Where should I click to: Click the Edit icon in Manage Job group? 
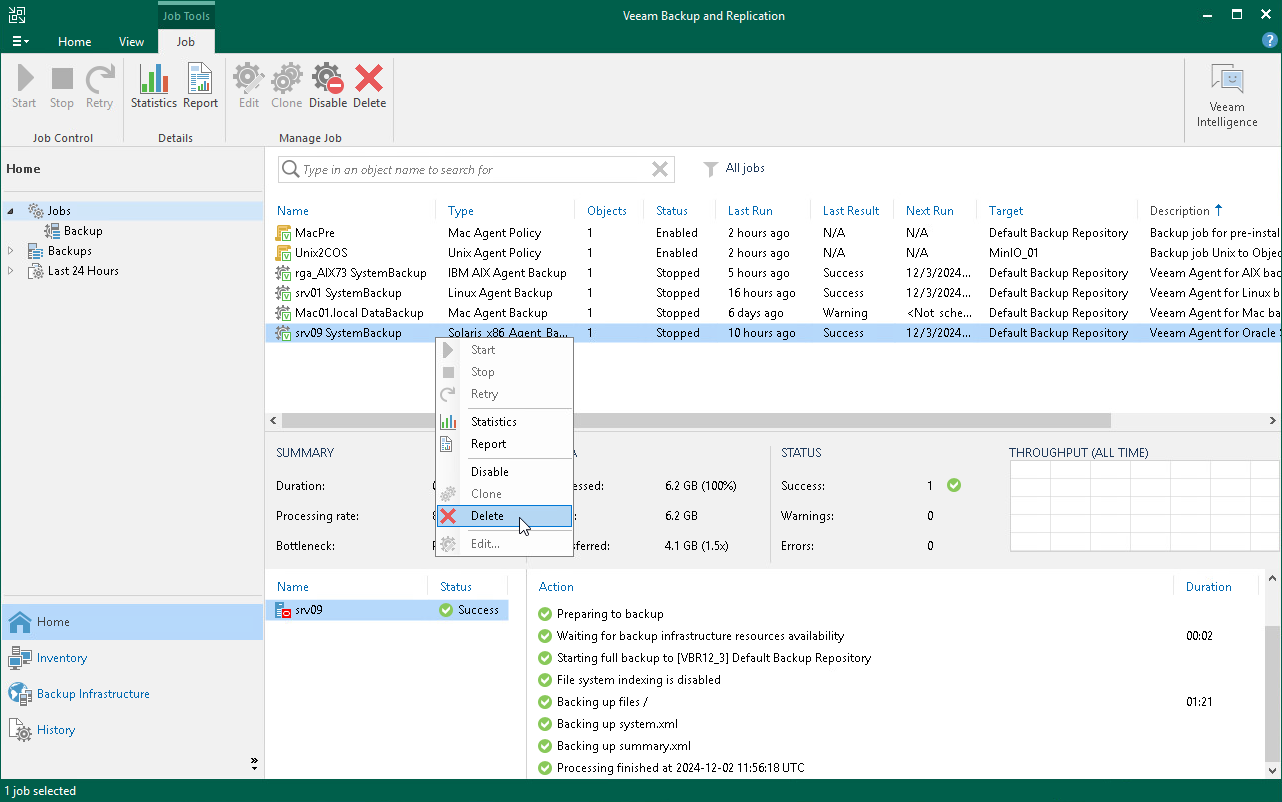coord(247,86)
